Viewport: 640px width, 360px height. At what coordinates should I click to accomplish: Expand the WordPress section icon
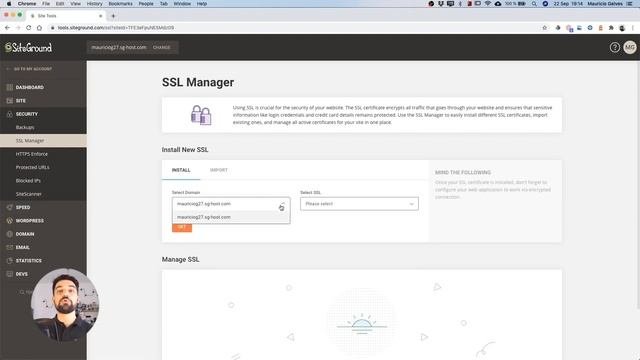pos(10,220)
